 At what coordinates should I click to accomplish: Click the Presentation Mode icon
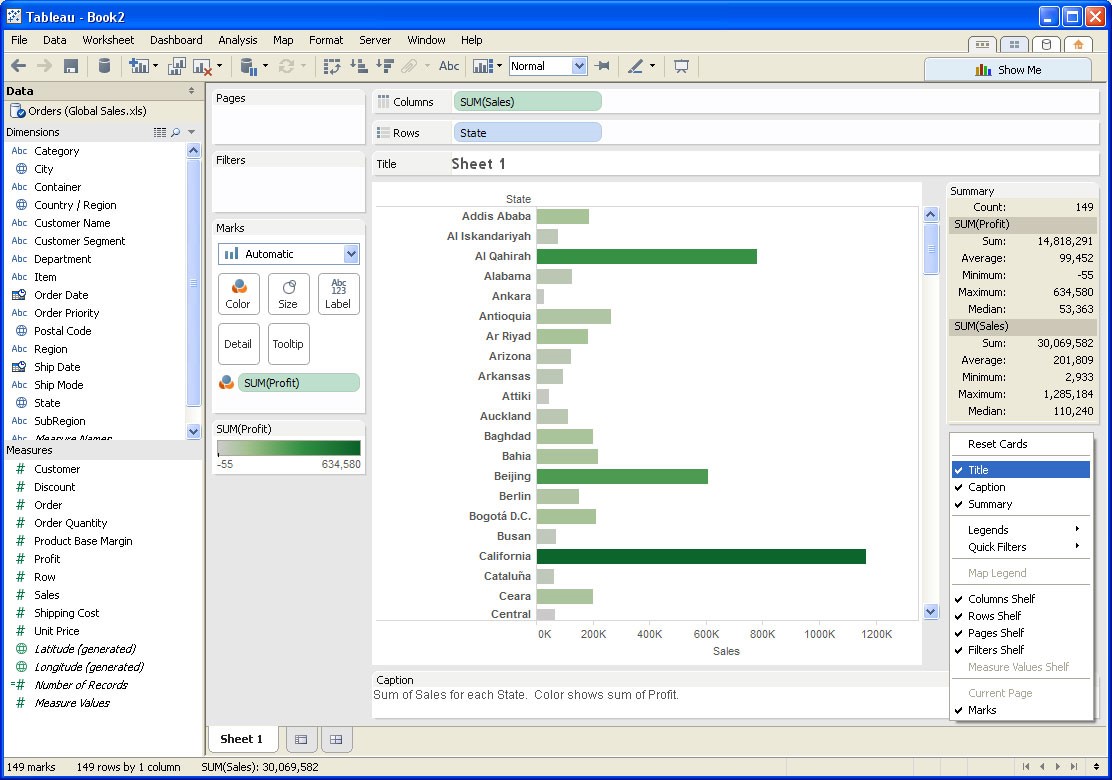coord(681,66)
